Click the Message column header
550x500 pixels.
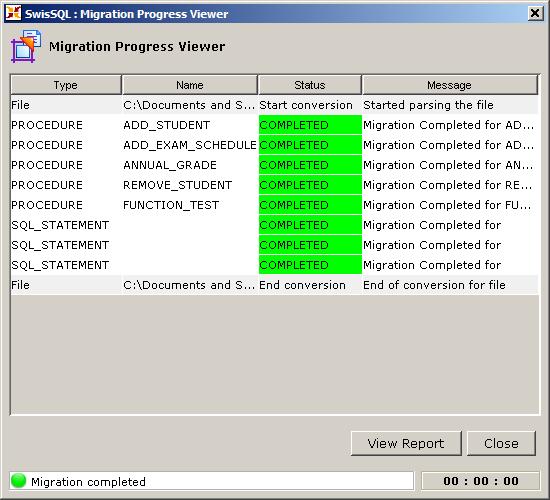[x=450, y=85]
